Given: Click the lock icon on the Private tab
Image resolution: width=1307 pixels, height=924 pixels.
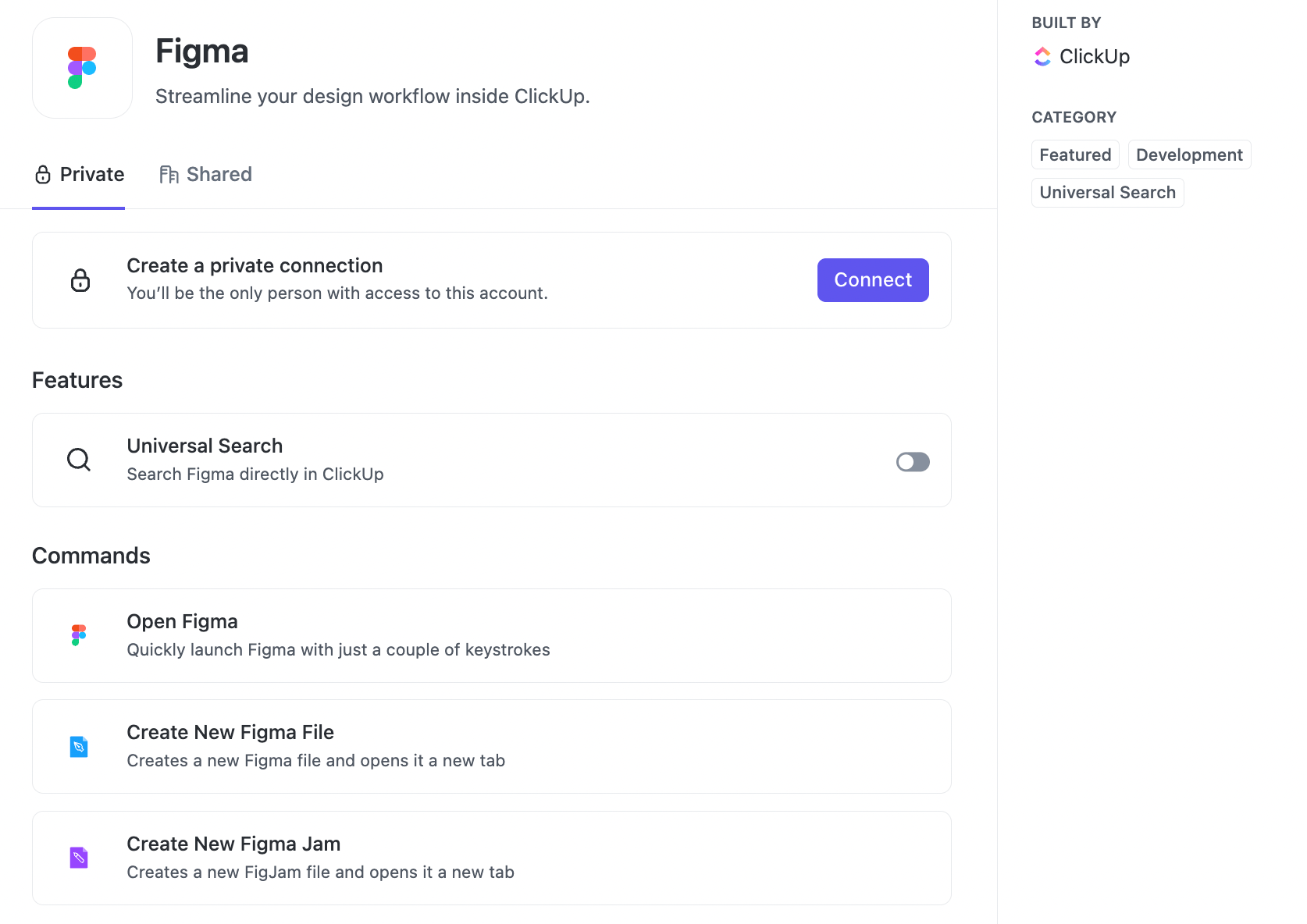Looking at the screenshot, I should pos(43,174).
